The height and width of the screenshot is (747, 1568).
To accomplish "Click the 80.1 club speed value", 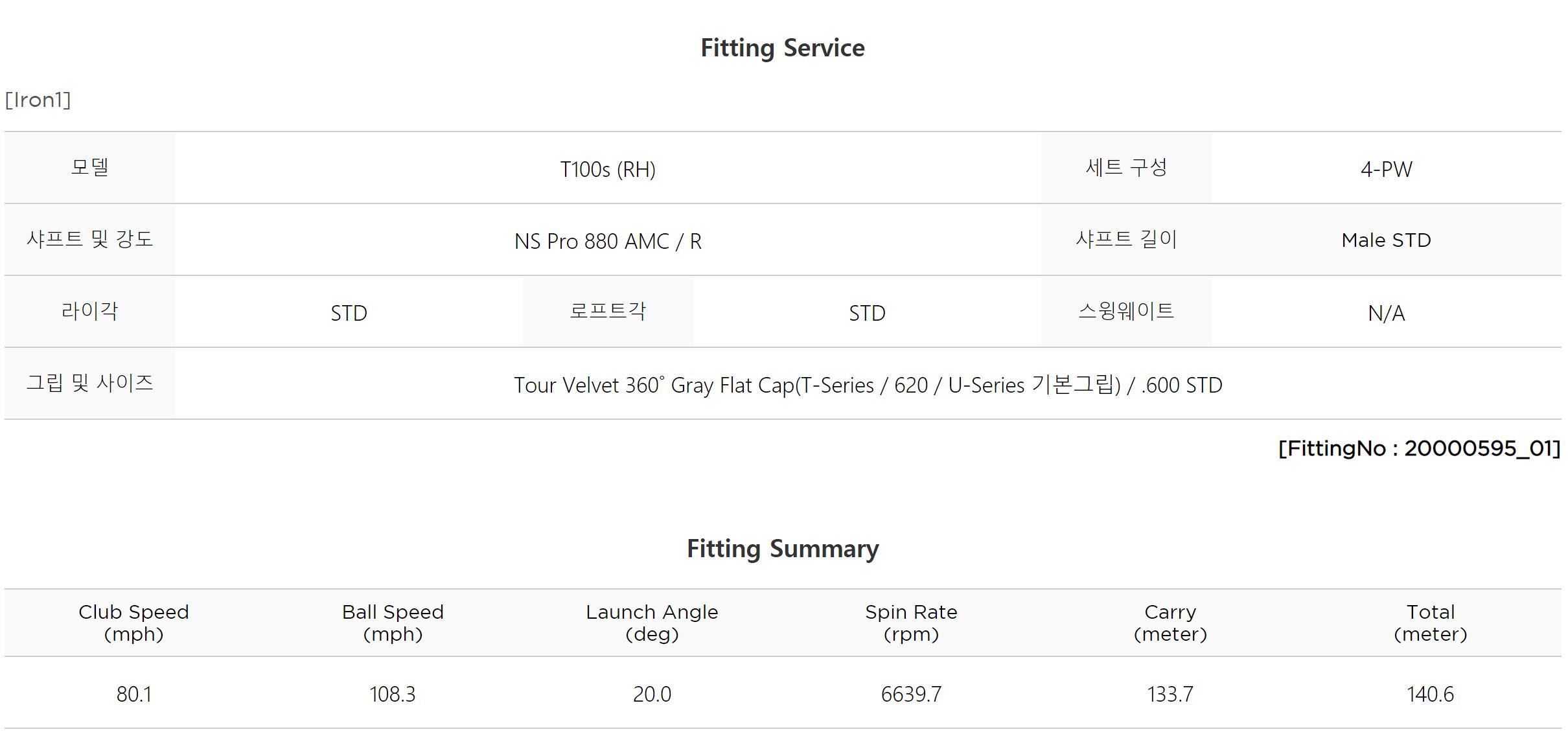I will pyautogui.click(x=133, y=694).
